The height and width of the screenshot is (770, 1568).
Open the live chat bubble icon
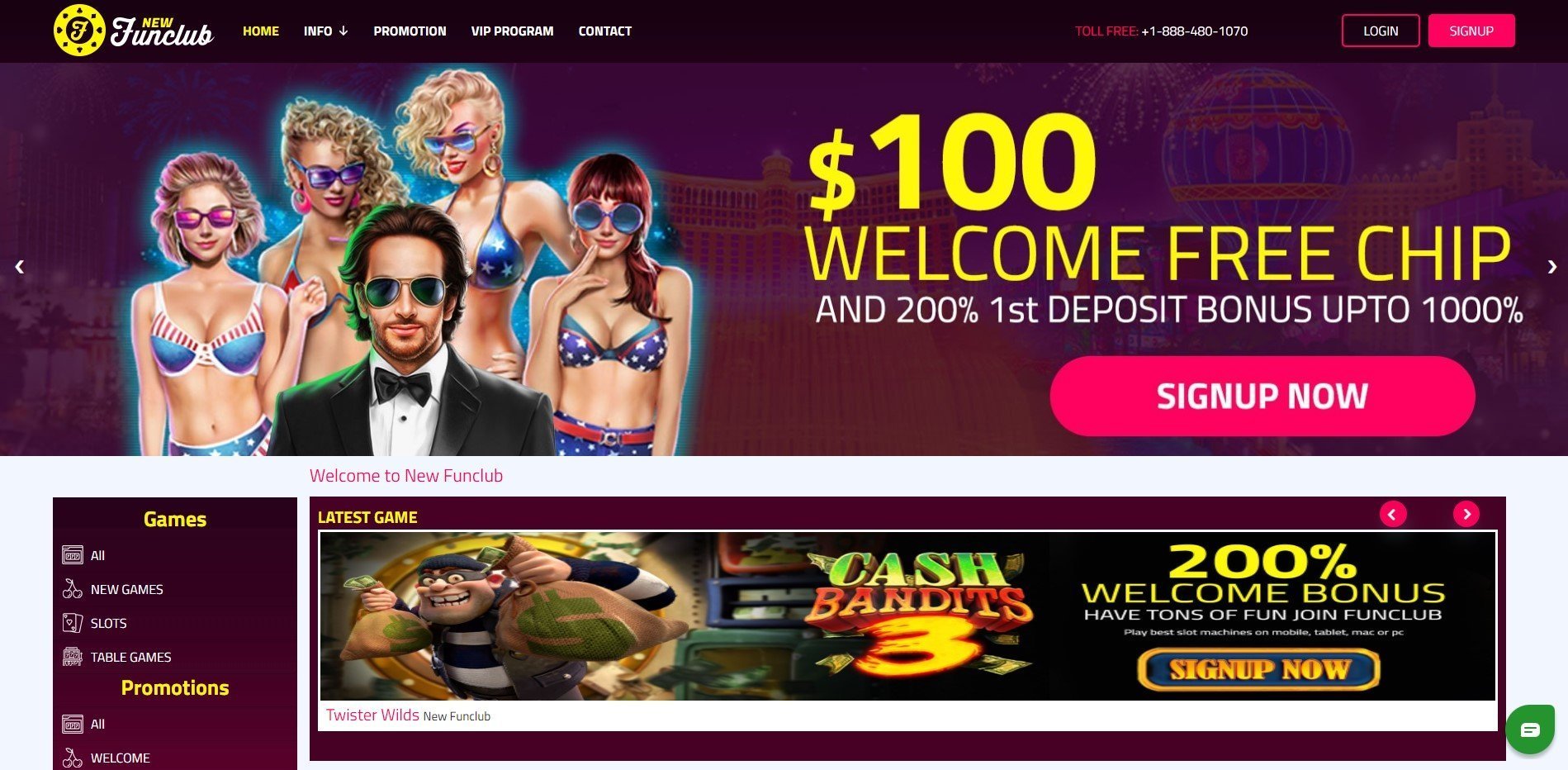tap(1530, 730)
